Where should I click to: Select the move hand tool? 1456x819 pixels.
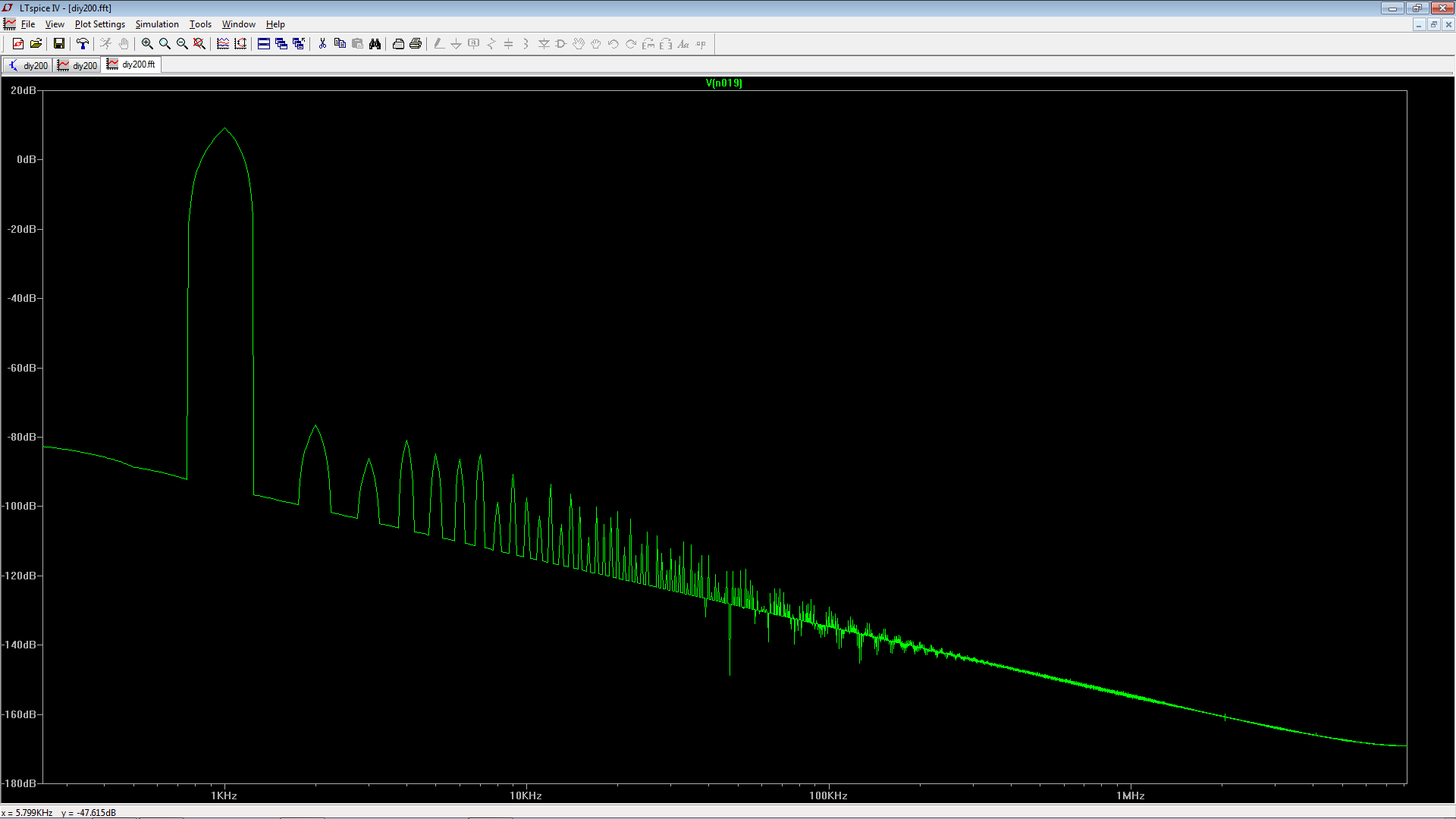[579, 44]
